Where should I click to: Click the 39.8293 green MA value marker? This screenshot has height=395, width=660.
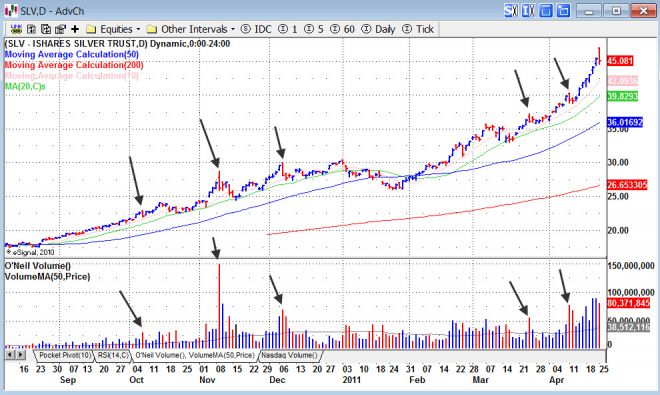[623, 96]
